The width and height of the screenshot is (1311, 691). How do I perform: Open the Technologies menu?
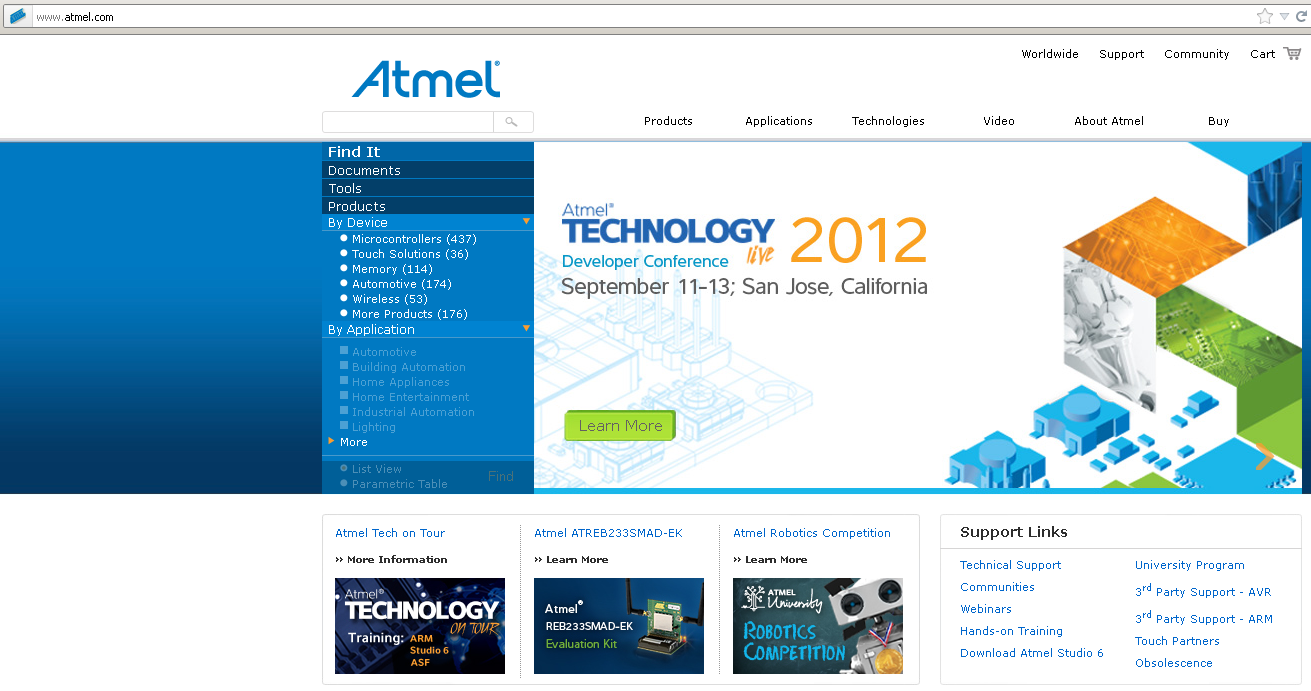[x=888, y=121]
